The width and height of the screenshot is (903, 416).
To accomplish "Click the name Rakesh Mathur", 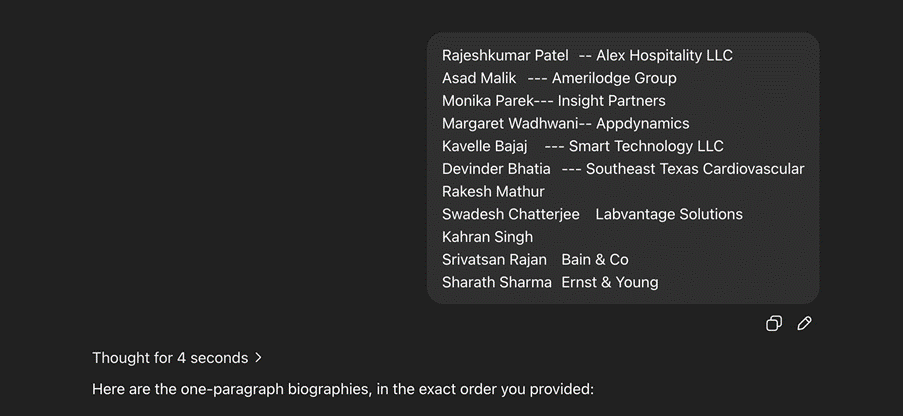I will click(493, 192).
